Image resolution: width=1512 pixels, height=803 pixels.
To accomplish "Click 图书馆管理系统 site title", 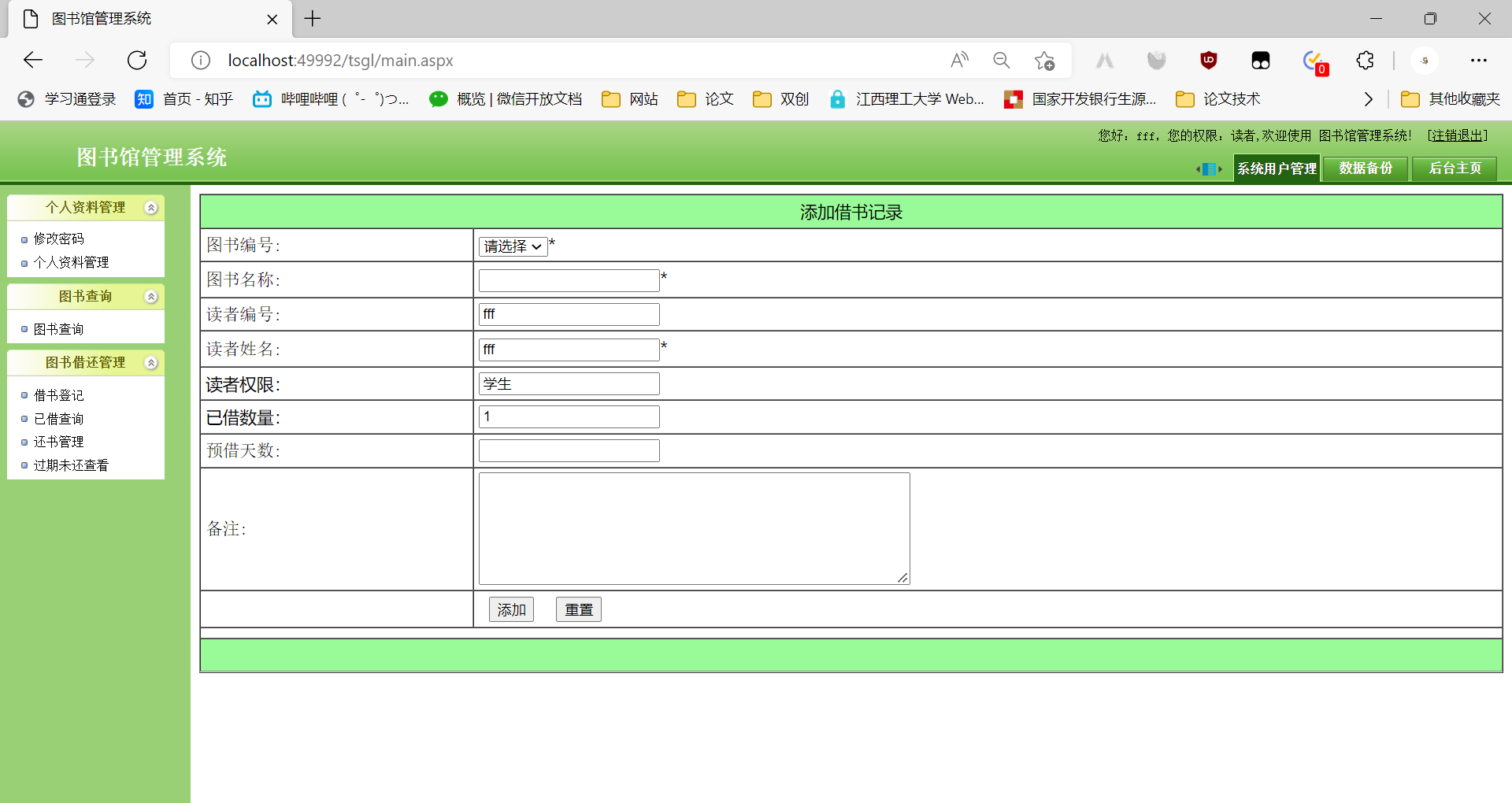I will tap(151, 157).
